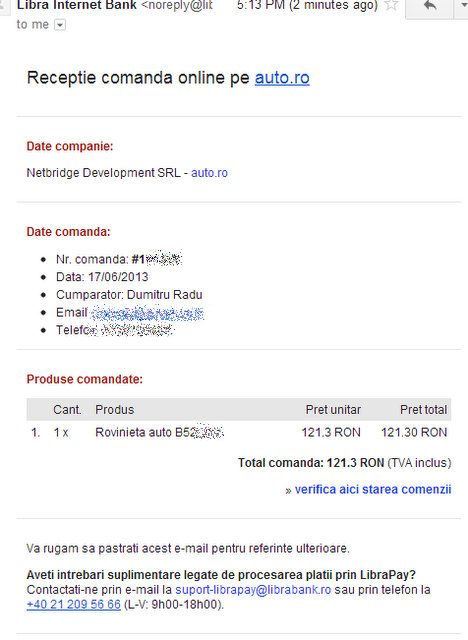Image resolution: width=468 pixels, height=640 pixels.
Task: Open auto.ro link in the email heading
Action: pyautogui.click(x=282, y=78)
